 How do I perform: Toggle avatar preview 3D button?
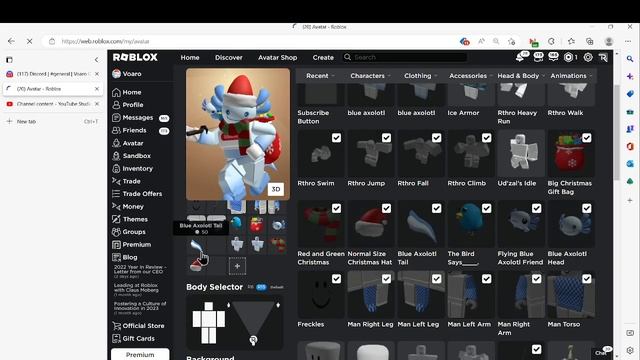coord(276,189)
